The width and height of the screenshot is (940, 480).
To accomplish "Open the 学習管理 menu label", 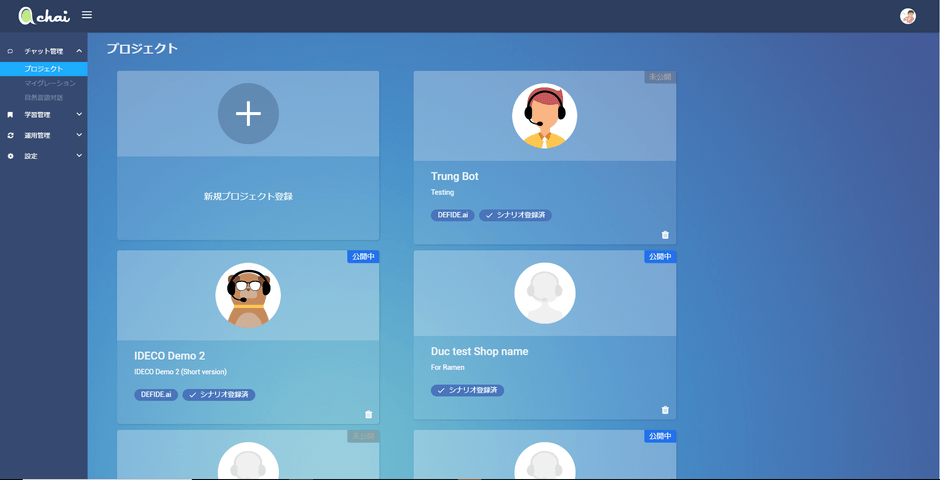I will pyautogui.click(x=37, y=114).
